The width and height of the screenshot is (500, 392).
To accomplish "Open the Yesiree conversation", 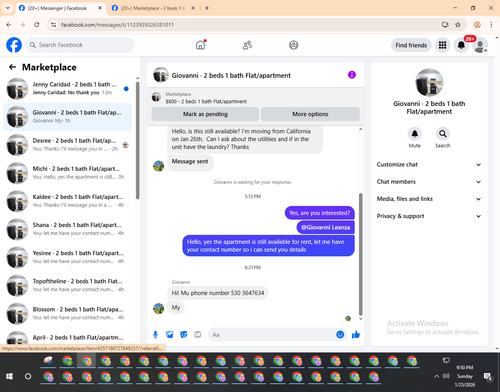I will click(x=67, y=258).
